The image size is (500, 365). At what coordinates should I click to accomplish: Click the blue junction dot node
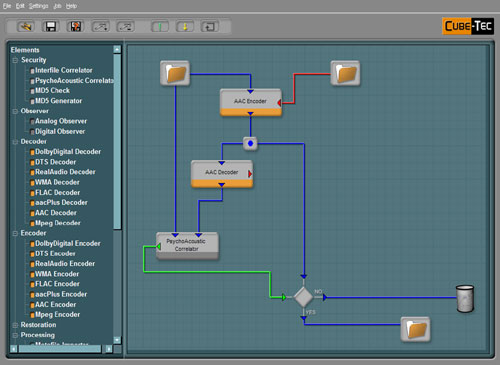pyautogui.click(x=250, y=144)
